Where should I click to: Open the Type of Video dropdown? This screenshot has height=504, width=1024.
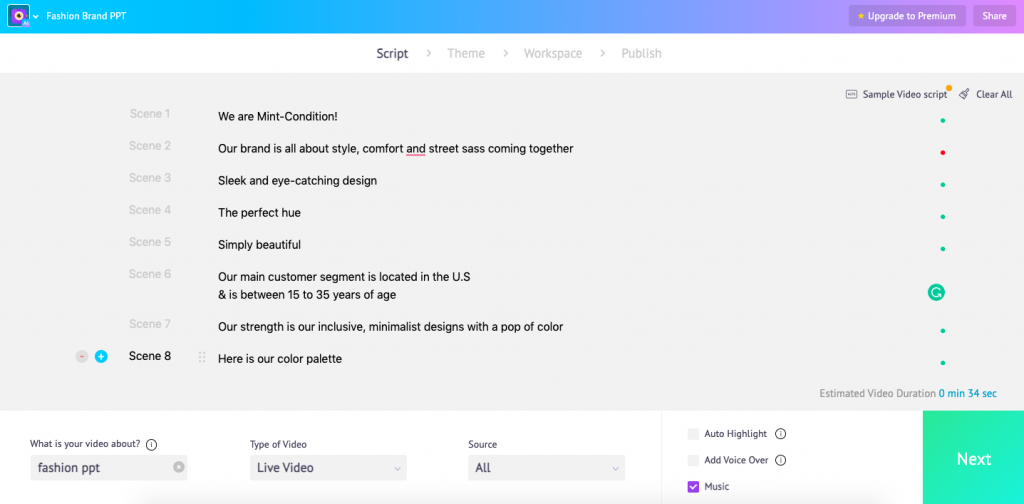click(328, 468)
